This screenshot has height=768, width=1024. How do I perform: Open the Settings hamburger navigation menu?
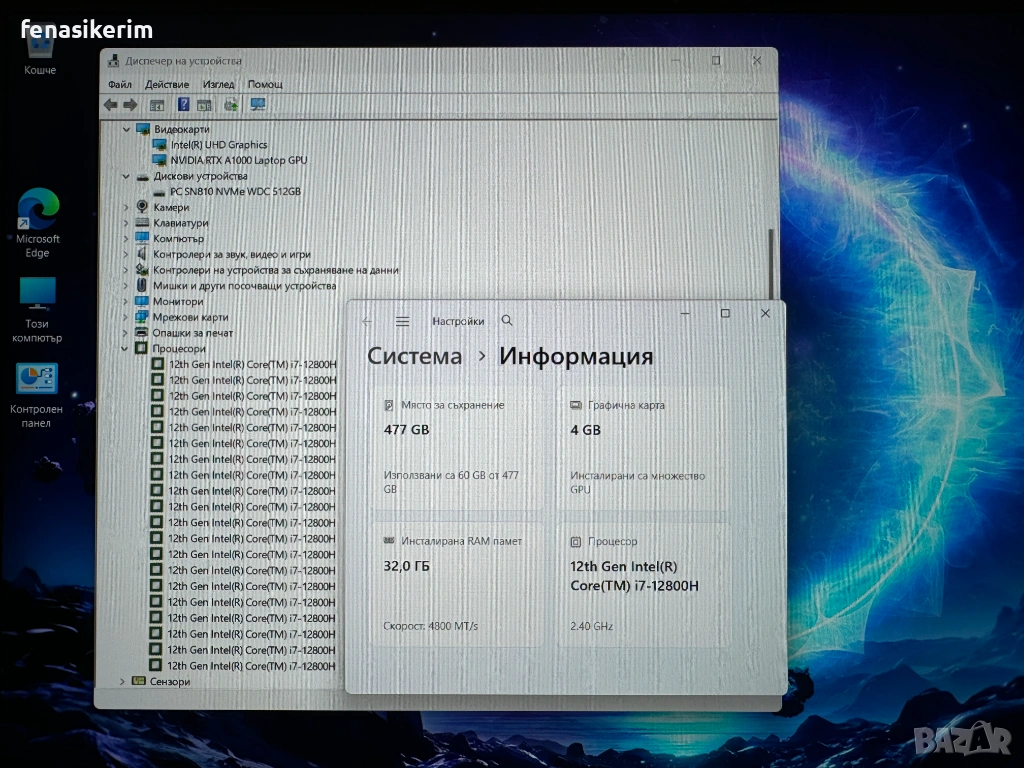402,321
